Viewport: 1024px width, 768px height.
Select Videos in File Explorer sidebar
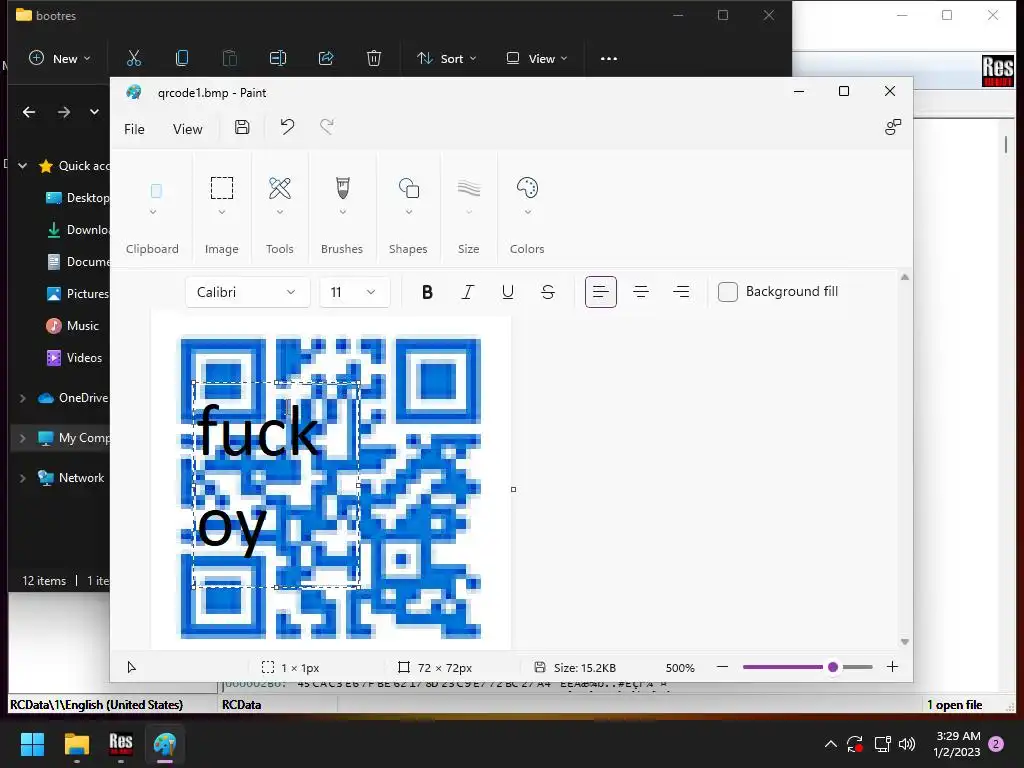[x=74, y=358]
